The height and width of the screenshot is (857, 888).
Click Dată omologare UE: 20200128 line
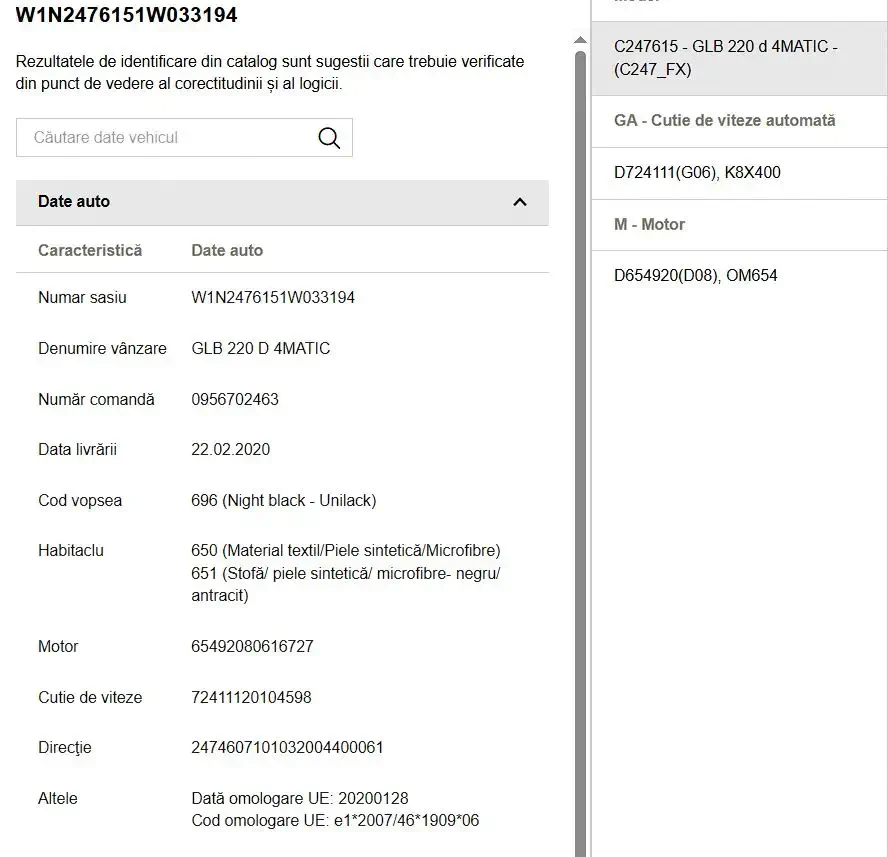(x=300, y=799)
